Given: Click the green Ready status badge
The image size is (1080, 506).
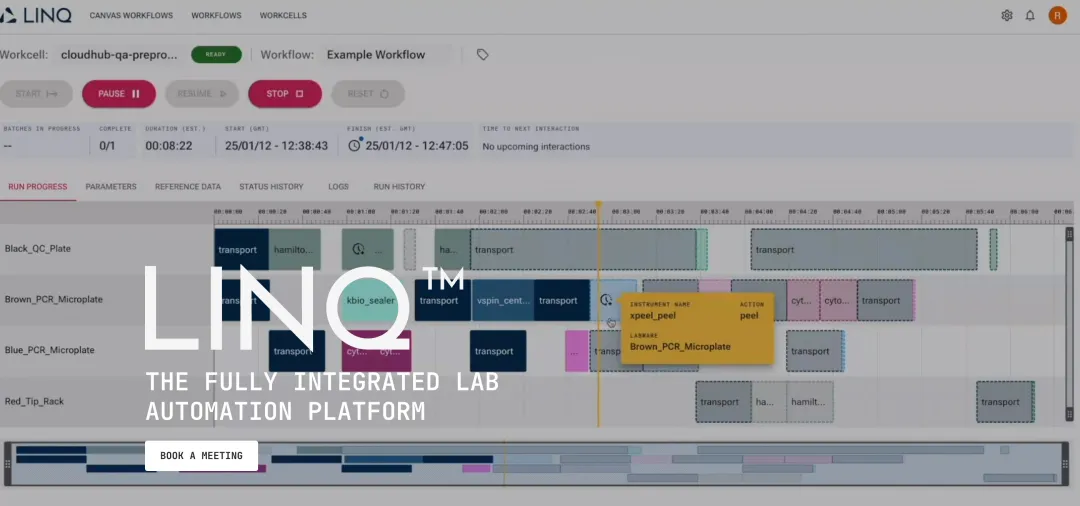Looking at the screenshot, I should 216,54.
